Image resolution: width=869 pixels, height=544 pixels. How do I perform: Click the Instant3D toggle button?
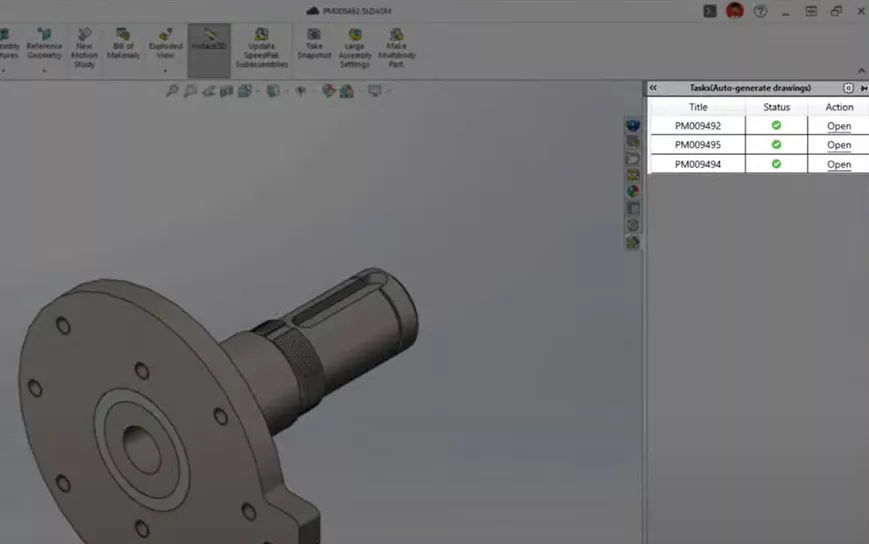pyautogui.click(x=209, y=45)
